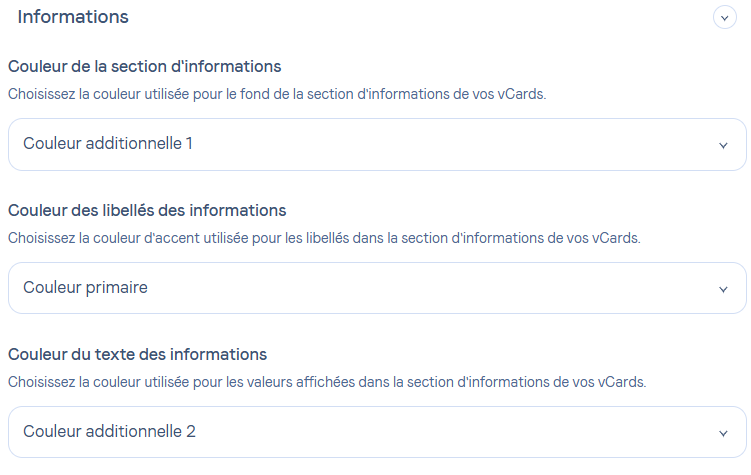Click the arrow beside Couleur primaire

[x=723, y=289]
